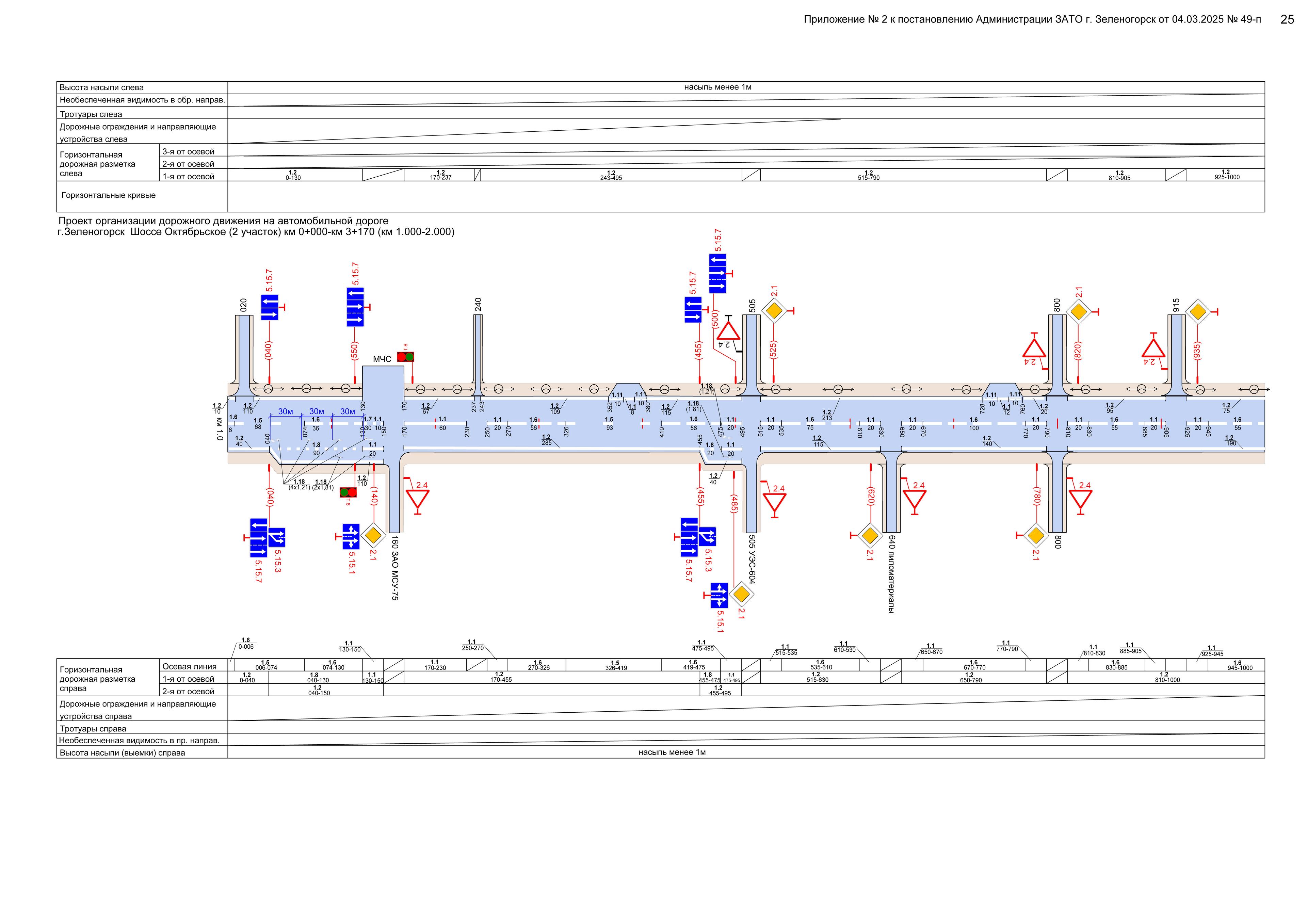Select the 'Горизонтальные кривые' row label
This screenshot has height=924, width=1307.
108,195
